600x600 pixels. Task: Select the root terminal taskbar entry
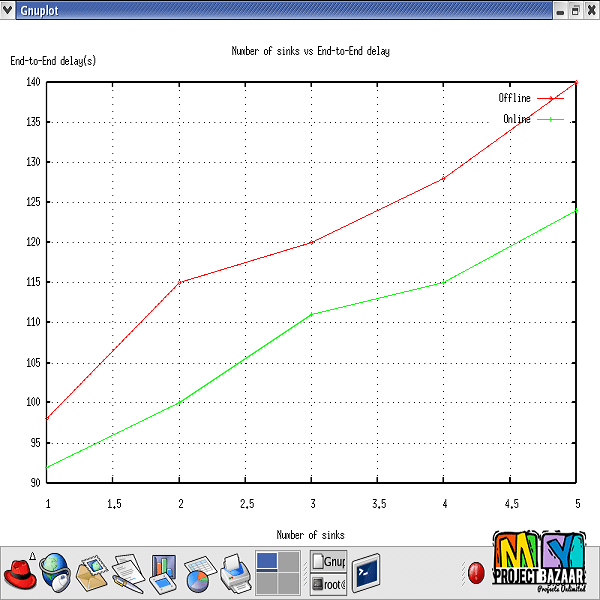tap(328, 584)
